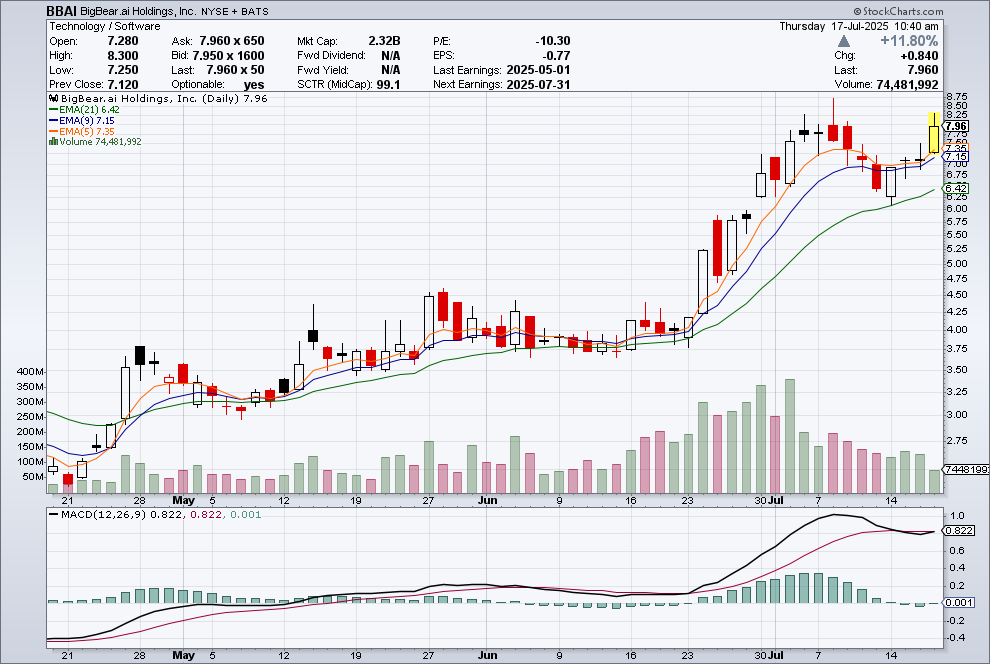Click the 0.001 MACD histogram tag
Screen dimensions: 990x664
pos(959,603)
